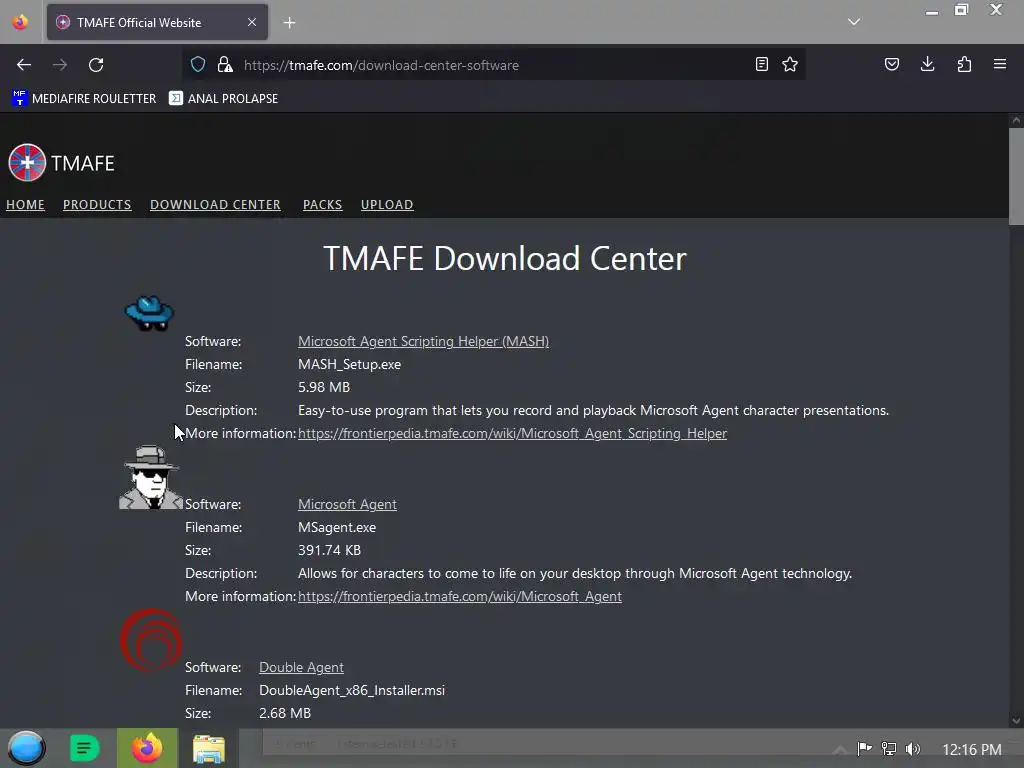This screenshot has height=768, width=1024.
Task: Click the page vertical scrollbar thumb
Action: 1016,176
